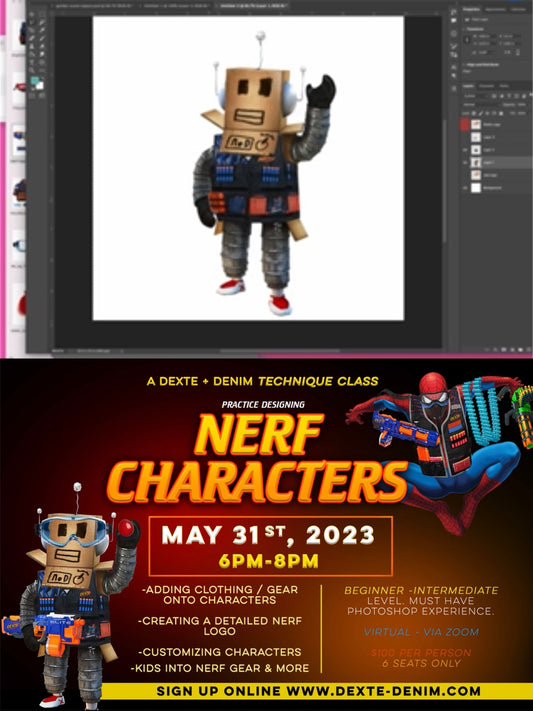Switch to the Libraries tab
The height and width of the screenshot is (711, 533).
pos(518,9)
